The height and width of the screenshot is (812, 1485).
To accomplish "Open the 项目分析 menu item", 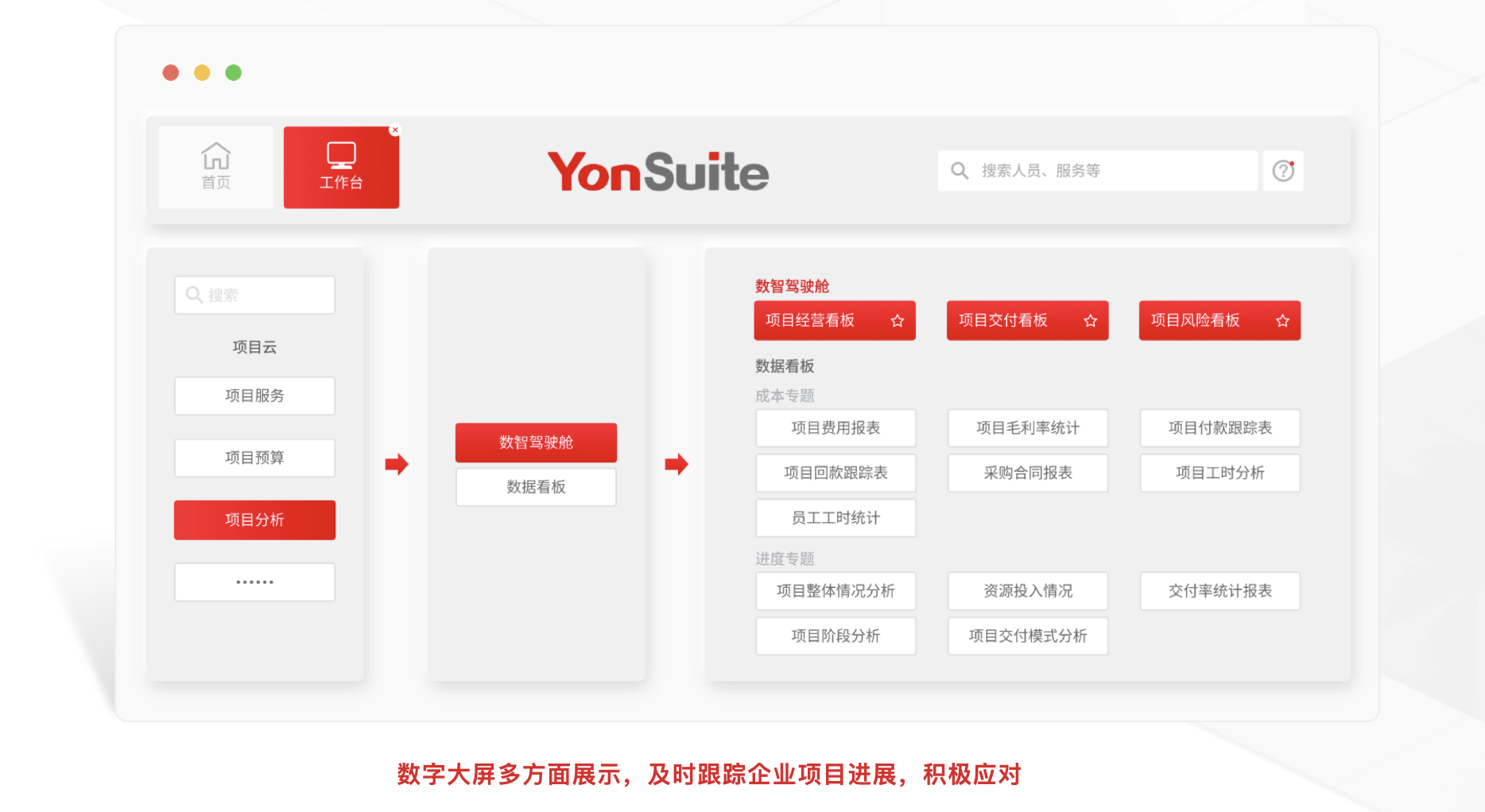I will [x=254, y=520].
